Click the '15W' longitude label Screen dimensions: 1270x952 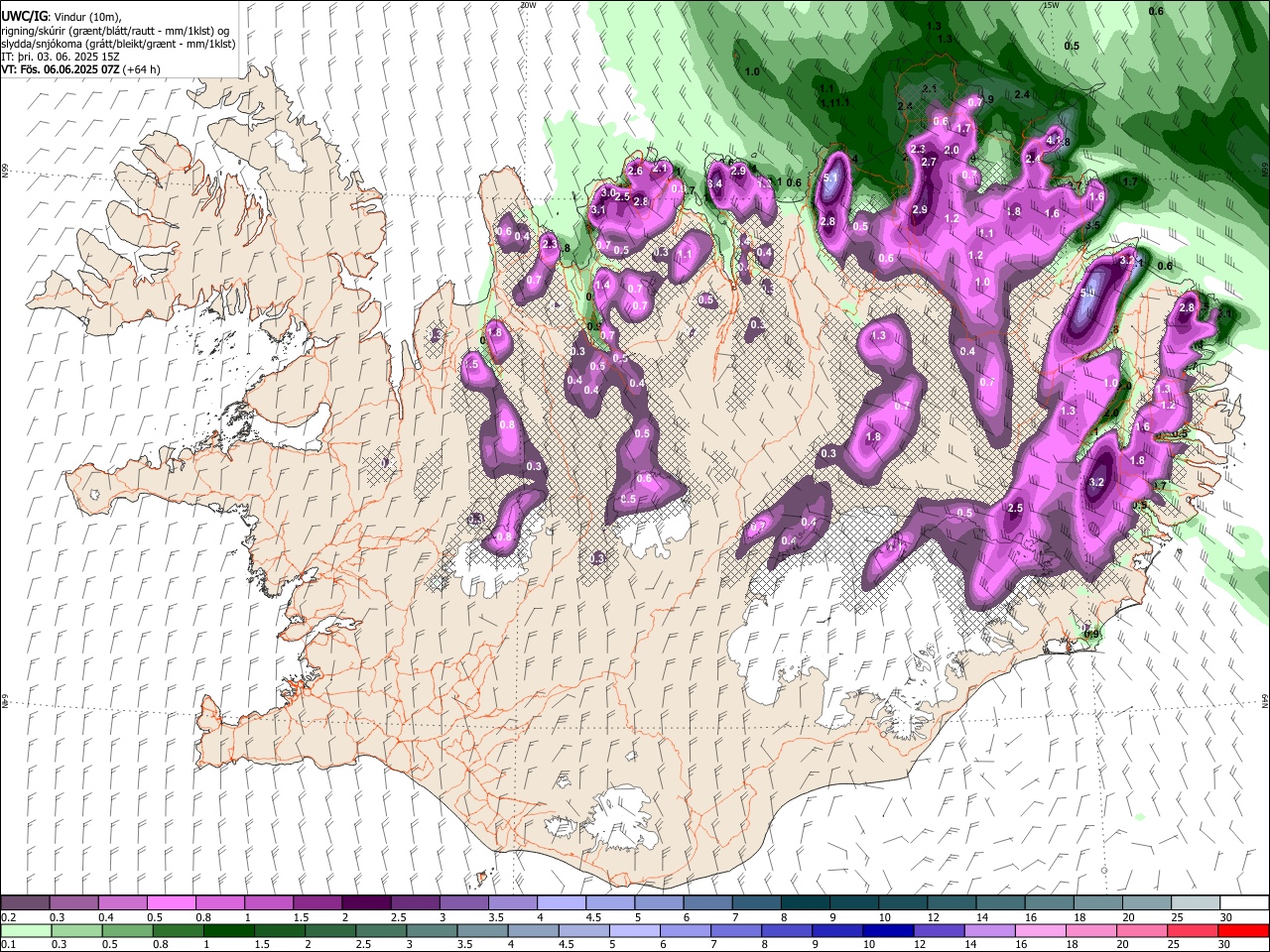point(1052,5)
